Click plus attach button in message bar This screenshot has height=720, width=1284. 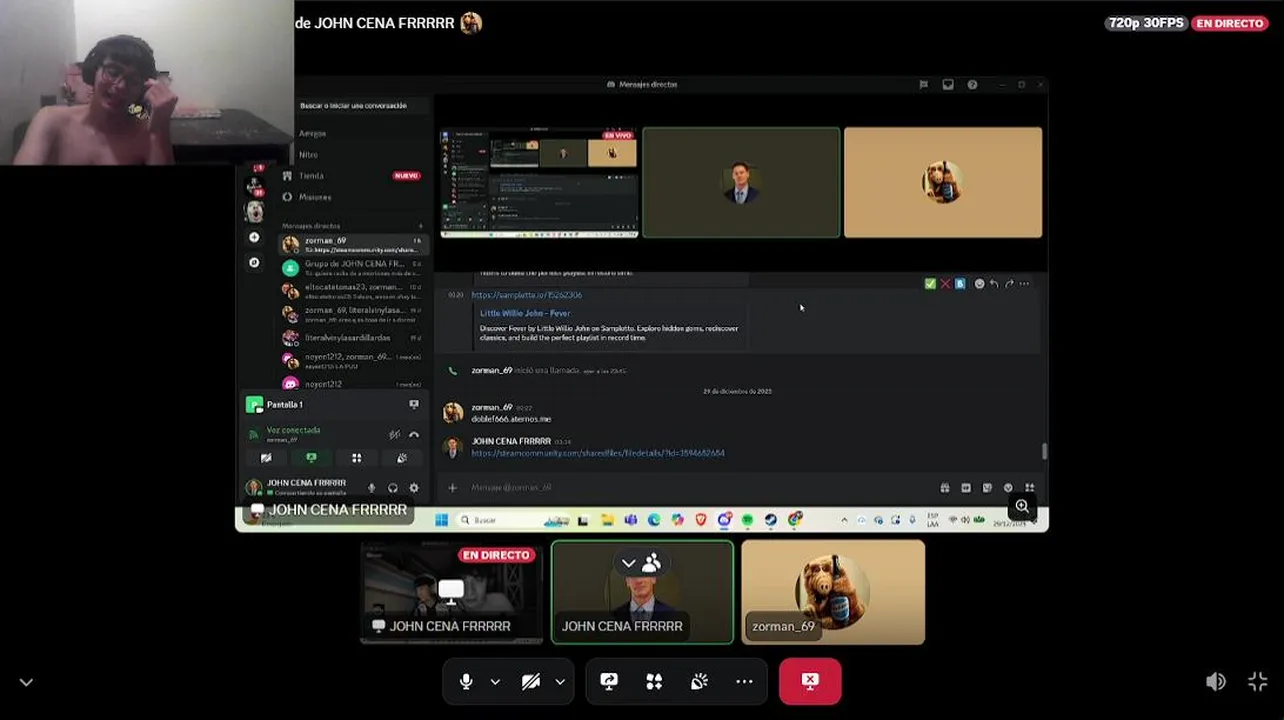(x=452, y=488)
